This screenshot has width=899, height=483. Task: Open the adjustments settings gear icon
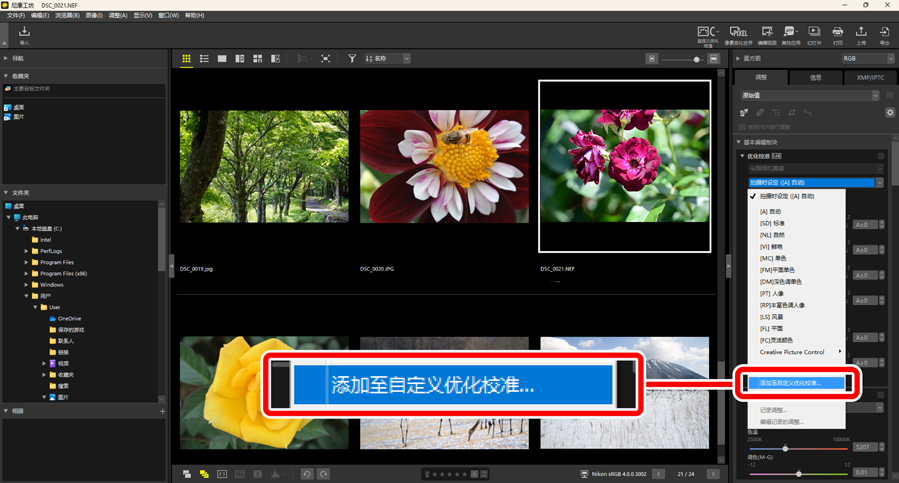889,113
